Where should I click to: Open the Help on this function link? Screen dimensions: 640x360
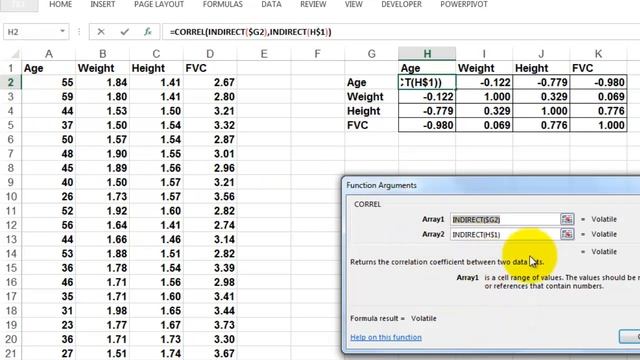pyautogui.click(x=386, y=337)
